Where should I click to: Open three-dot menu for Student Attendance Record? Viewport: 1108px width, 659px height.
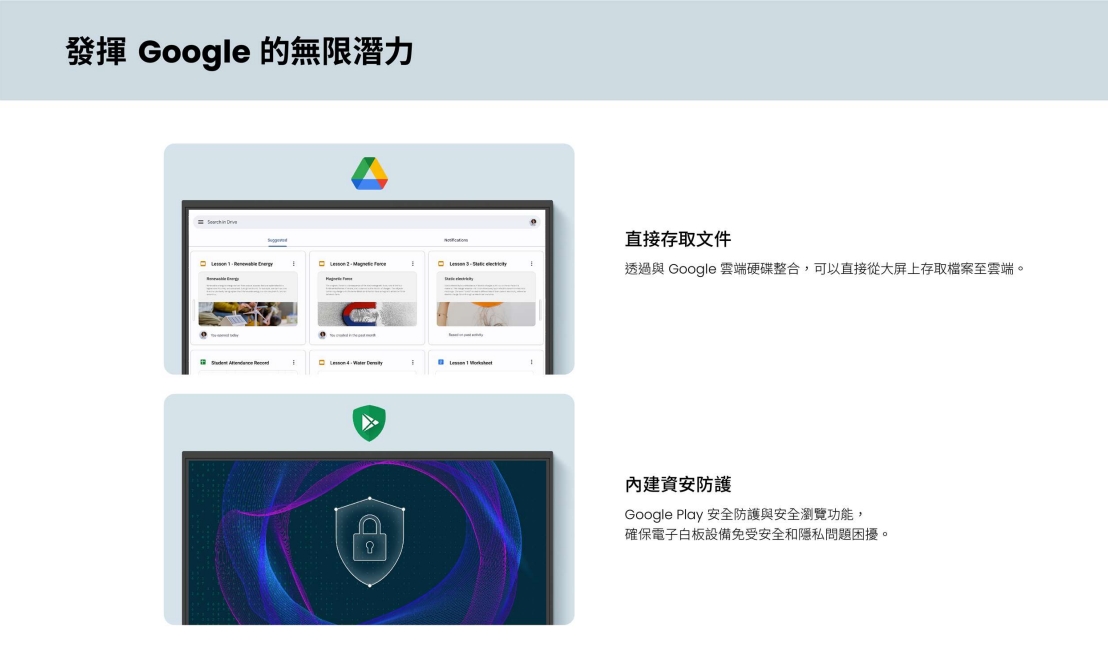[x=294, y=362]
